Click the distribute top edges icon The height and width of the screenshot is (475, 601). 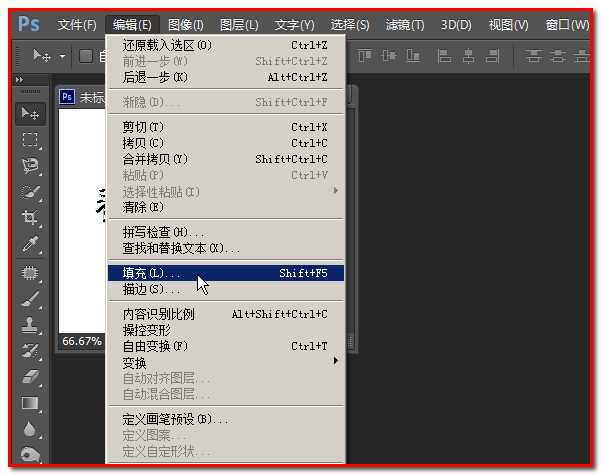pyautogui.click(x=533, y=56)
